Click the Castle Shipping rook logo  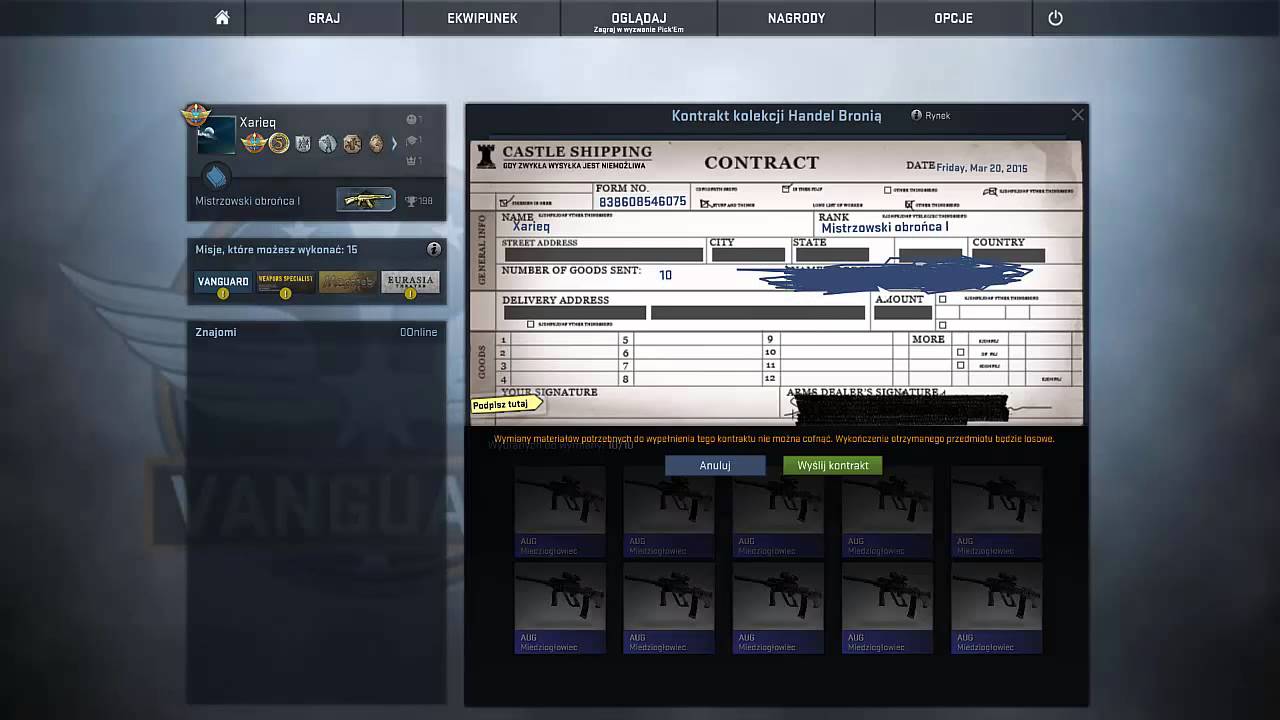tap(486, 156)
